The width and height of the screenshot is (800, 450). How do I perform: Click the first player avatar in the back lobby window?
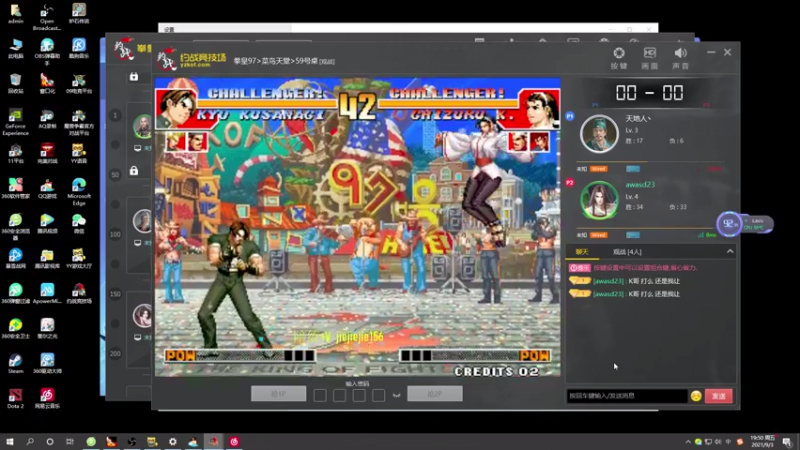tap(142, 126)
